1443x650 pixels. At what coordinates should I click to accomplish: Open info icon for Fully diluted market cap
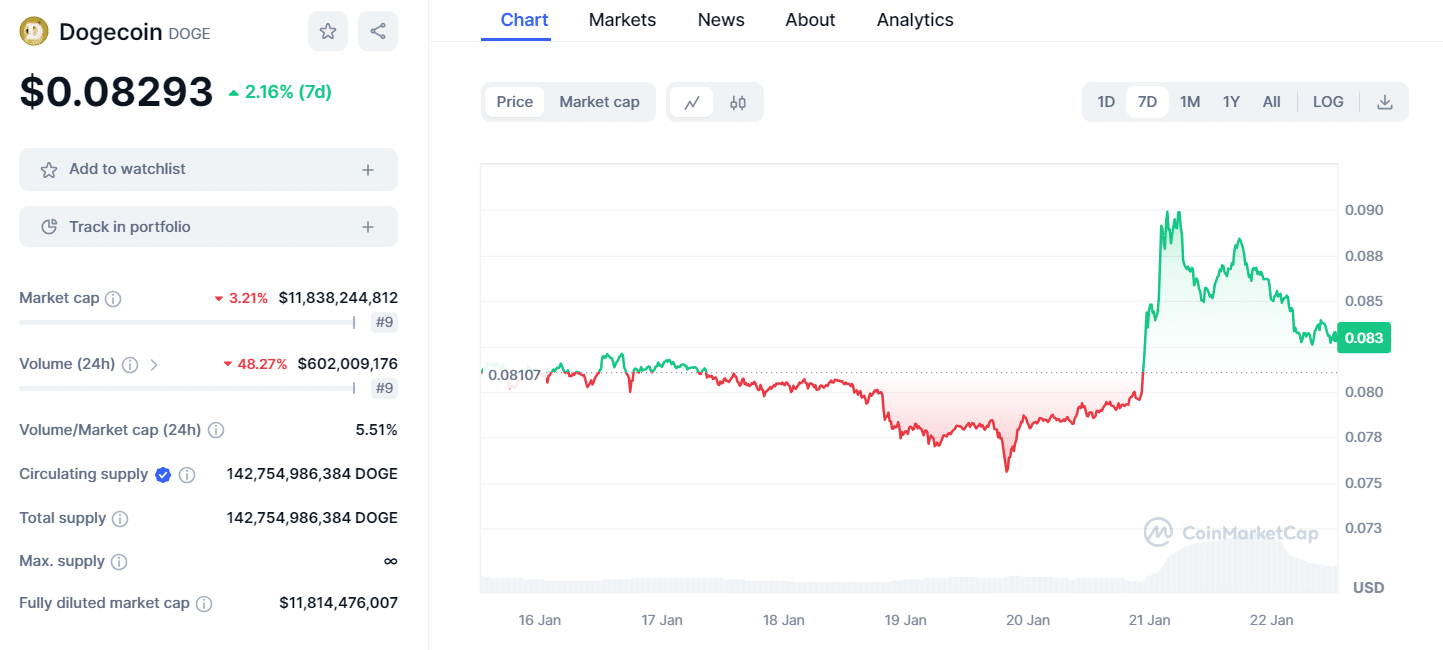pos(204,603)
